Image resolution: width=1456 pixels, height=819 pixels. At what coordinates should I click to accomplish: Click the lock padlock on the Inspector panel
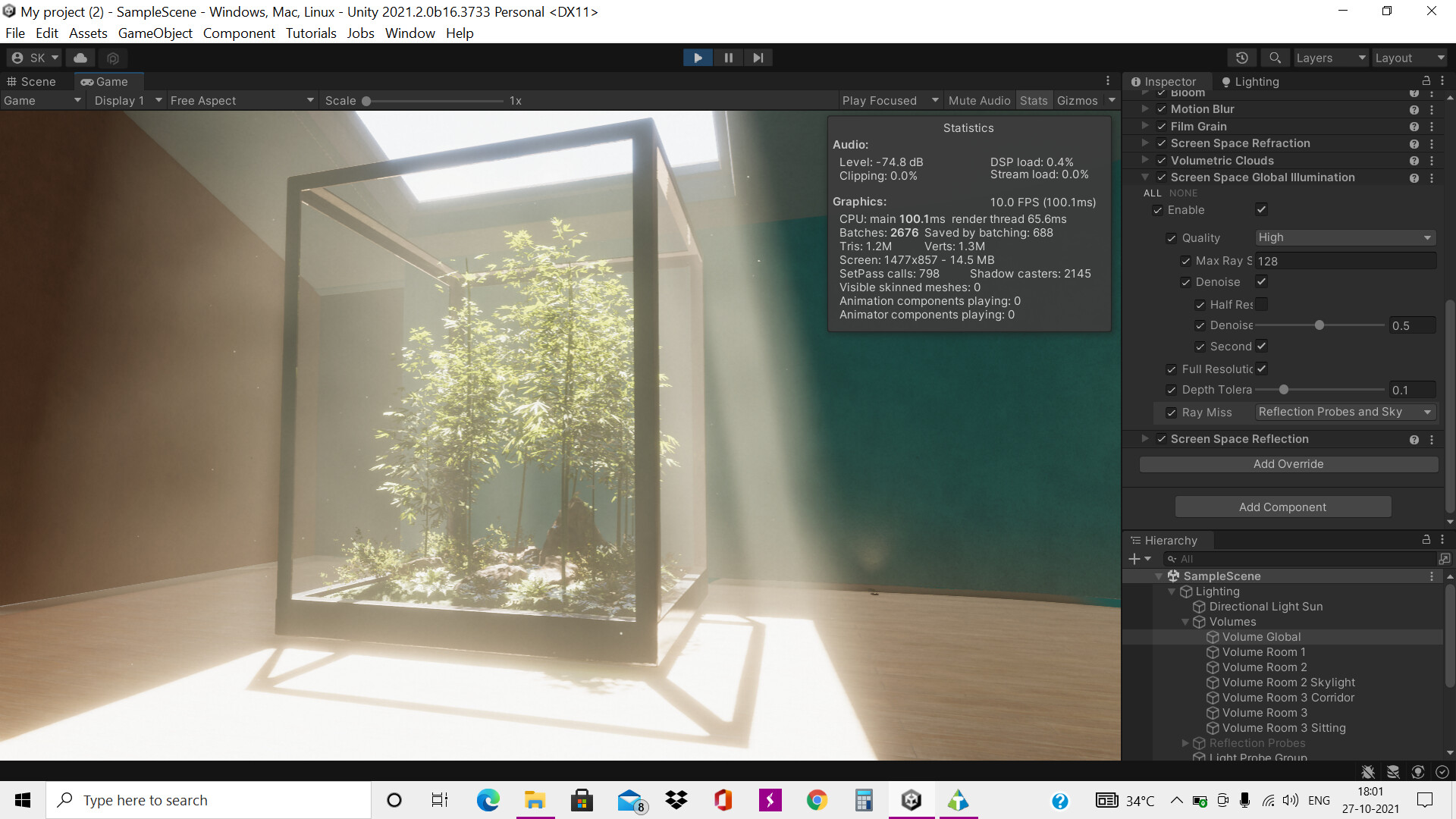[x=1425, y=80]
